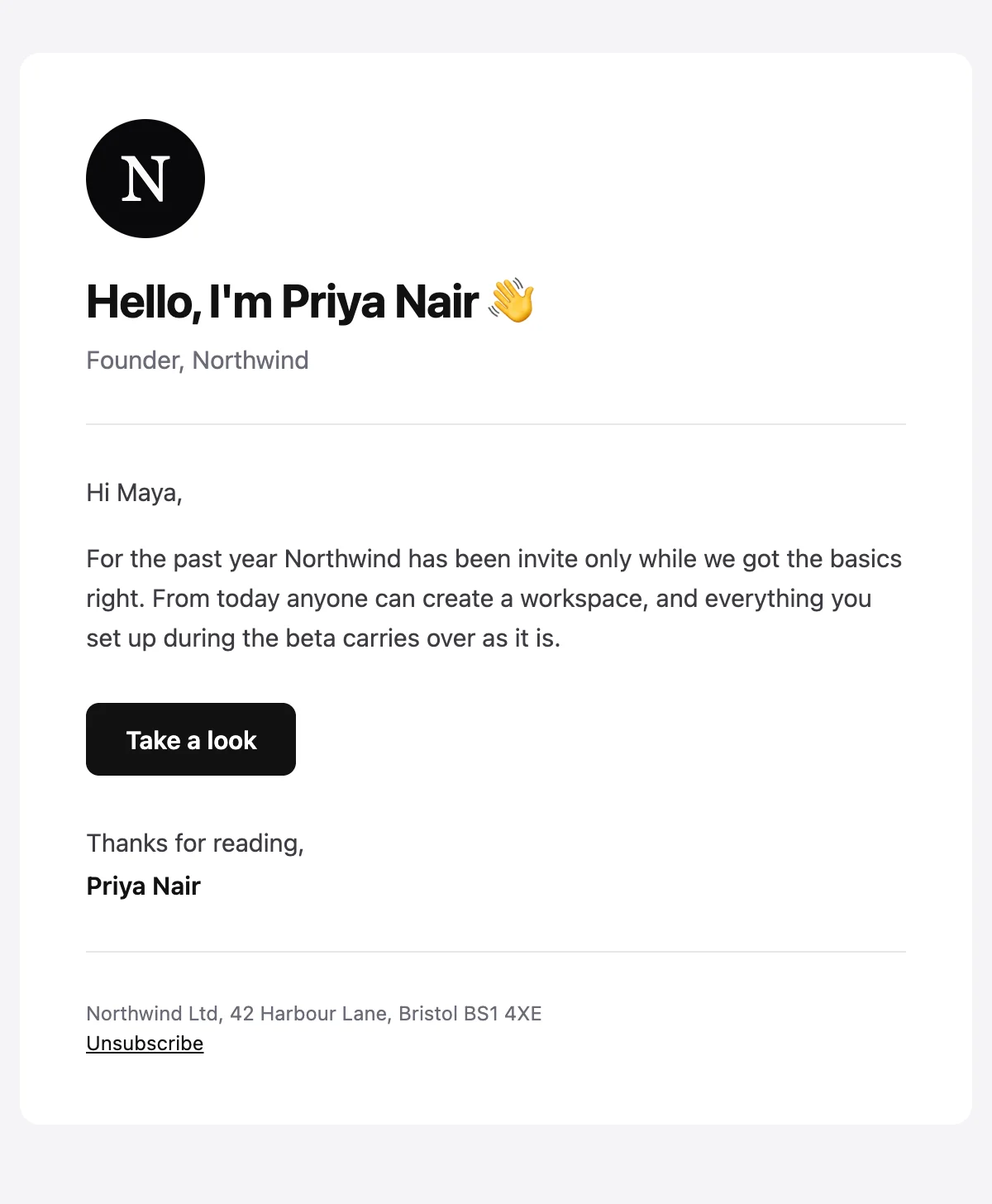Follow the Unsubscribe link in the footer
Image resolution: width=992 pixels, height=1204 pixels.
point(145,1044)
